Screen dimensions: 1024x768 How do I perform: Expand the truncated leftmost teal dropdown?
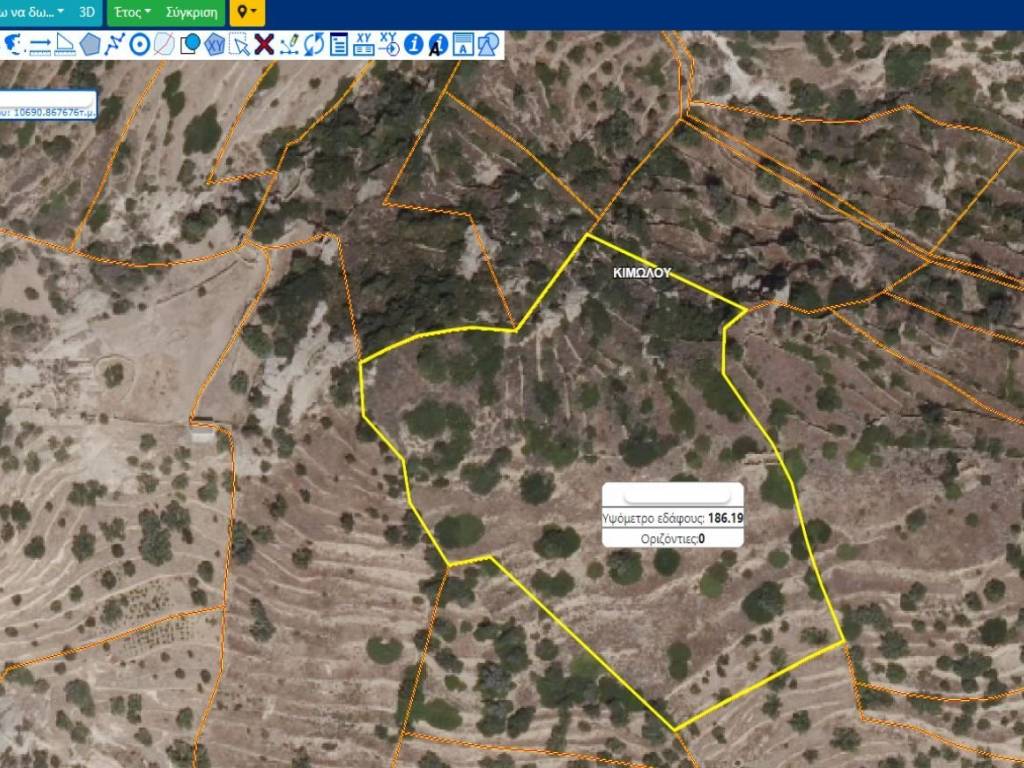(33, 13)
